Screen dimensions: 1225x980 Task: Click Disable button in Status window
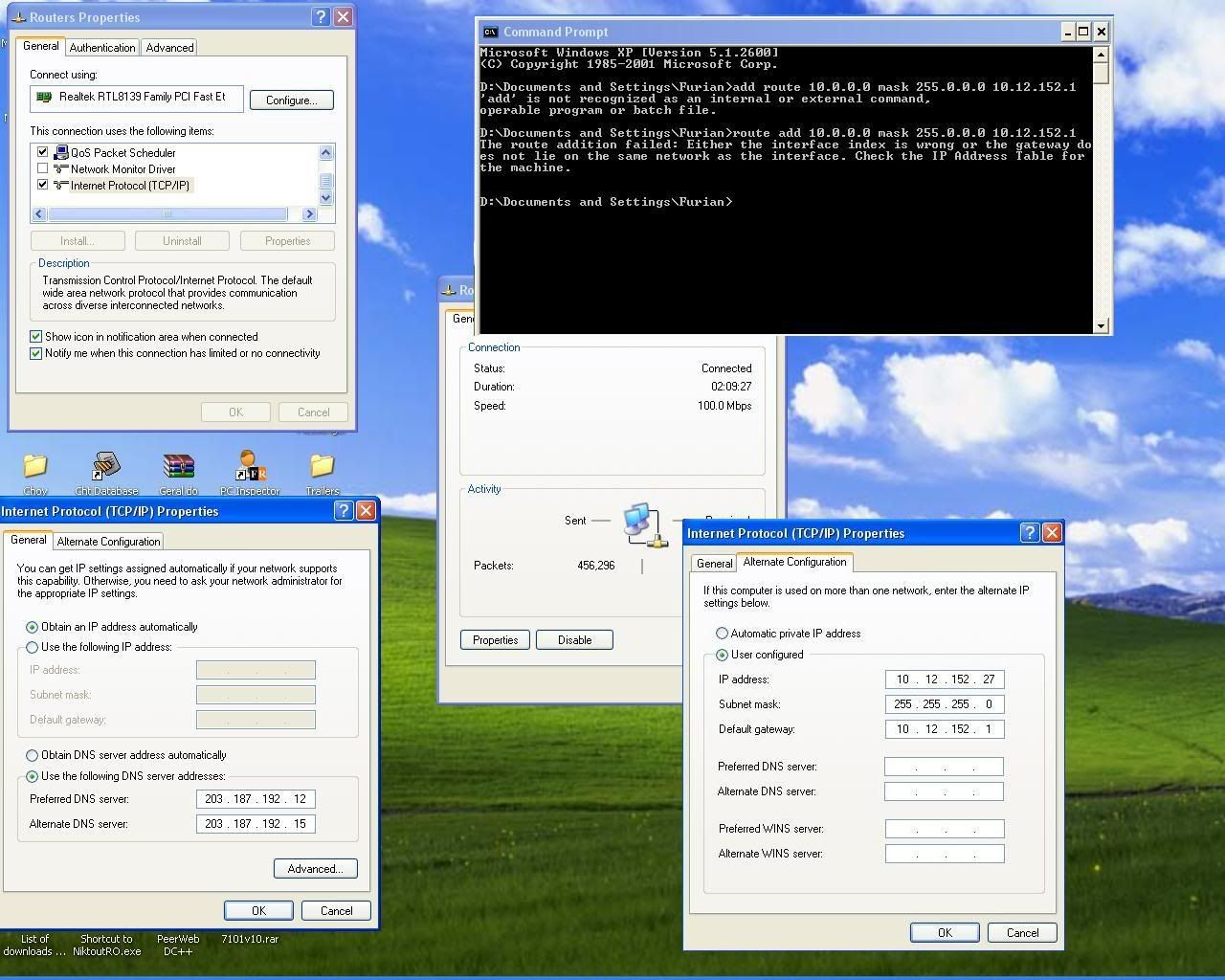[574, 640]
